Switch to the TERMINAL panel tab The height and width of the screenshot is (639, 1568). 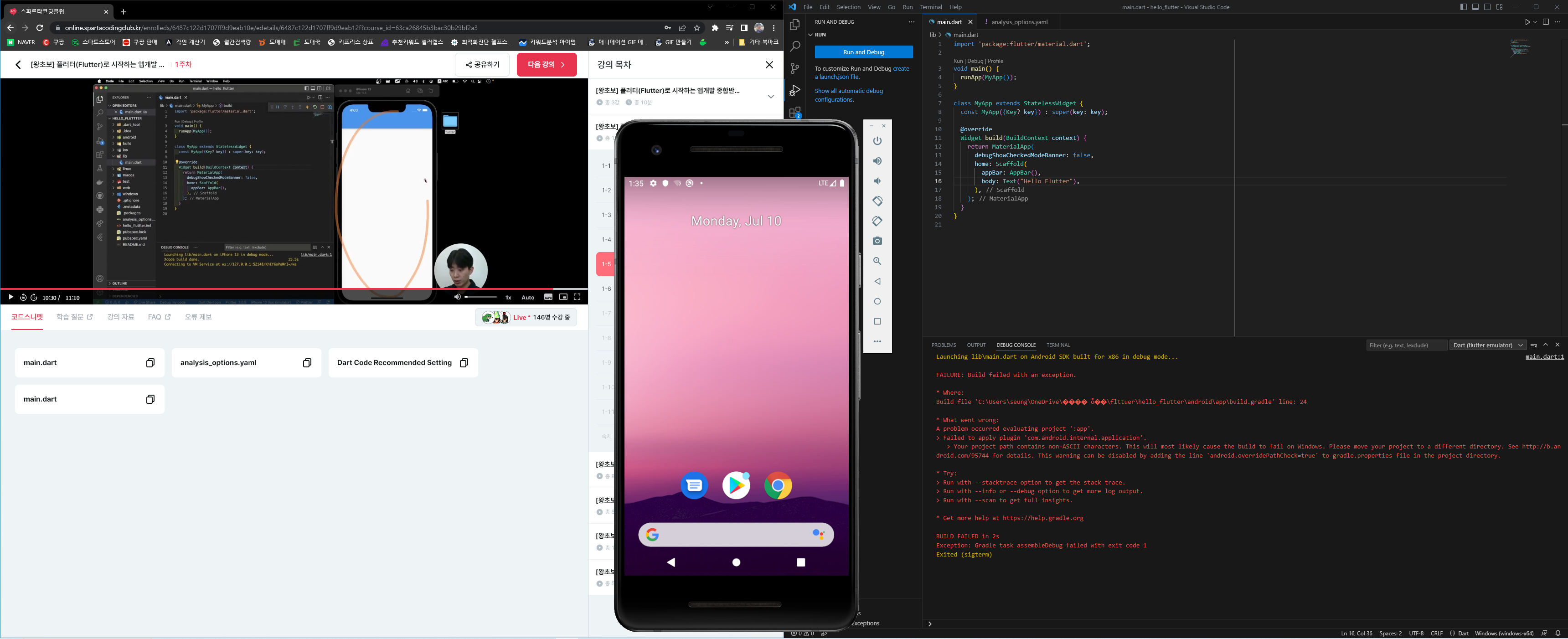[1058, 345]
